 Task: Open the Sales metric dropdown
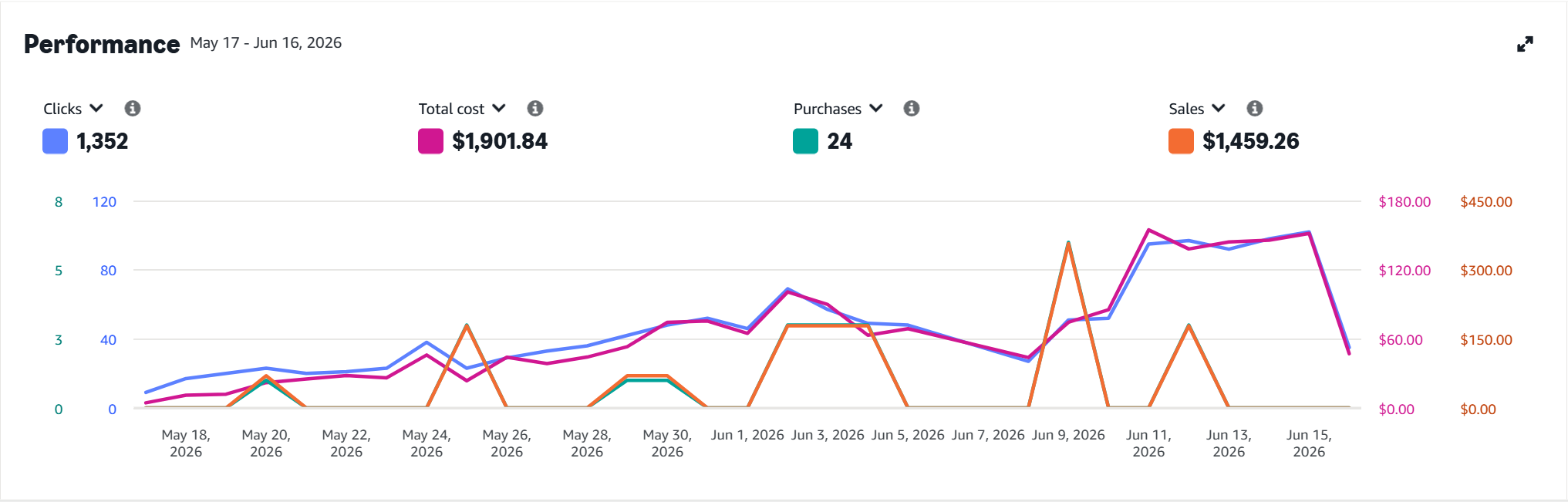point(1197,109)
